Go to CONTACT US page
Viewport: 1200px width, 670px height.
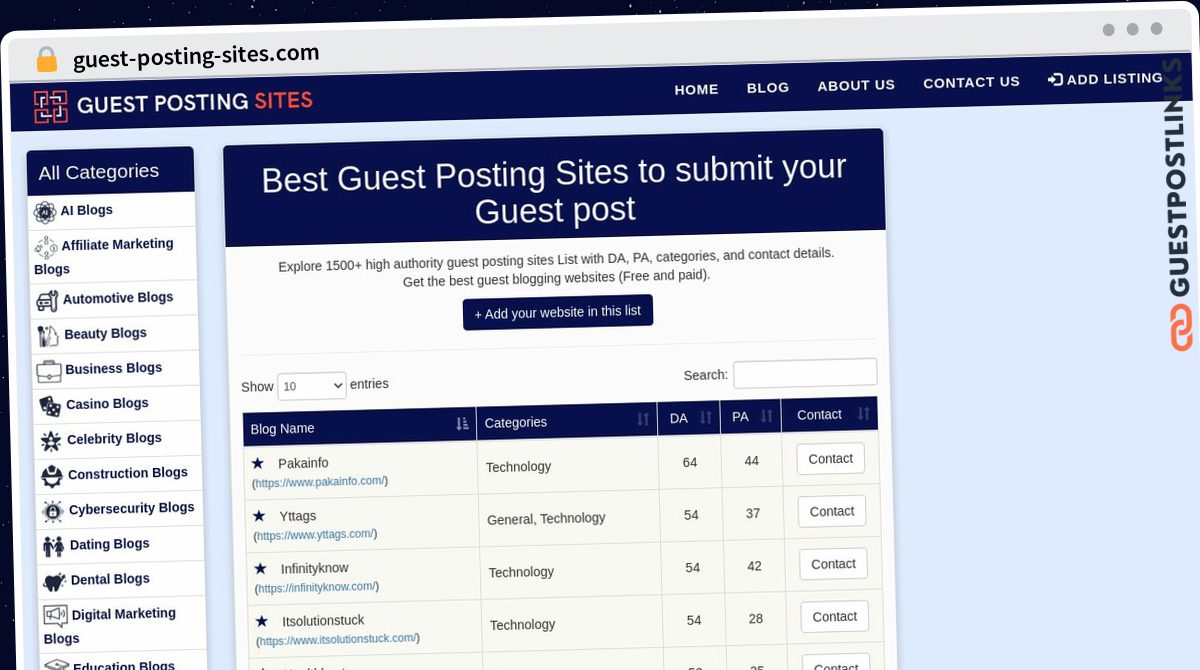click(x=971, y=82)
